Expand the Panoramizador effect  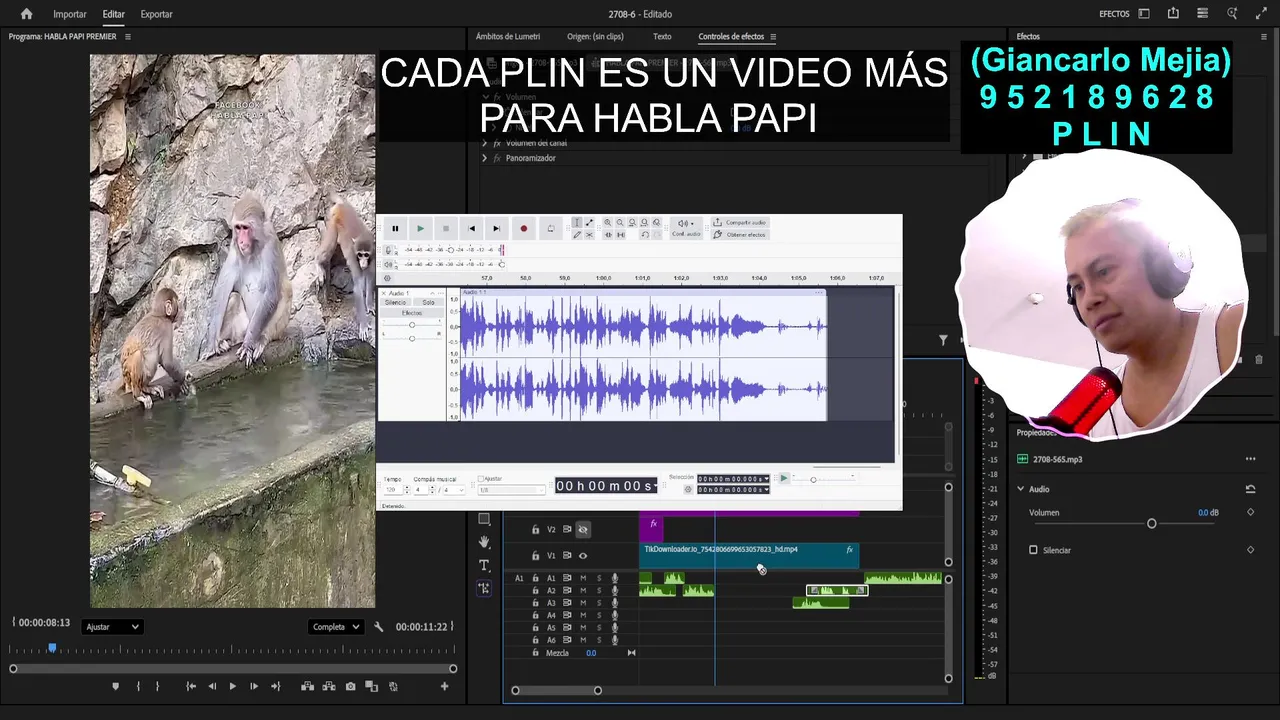click(485, 158)
